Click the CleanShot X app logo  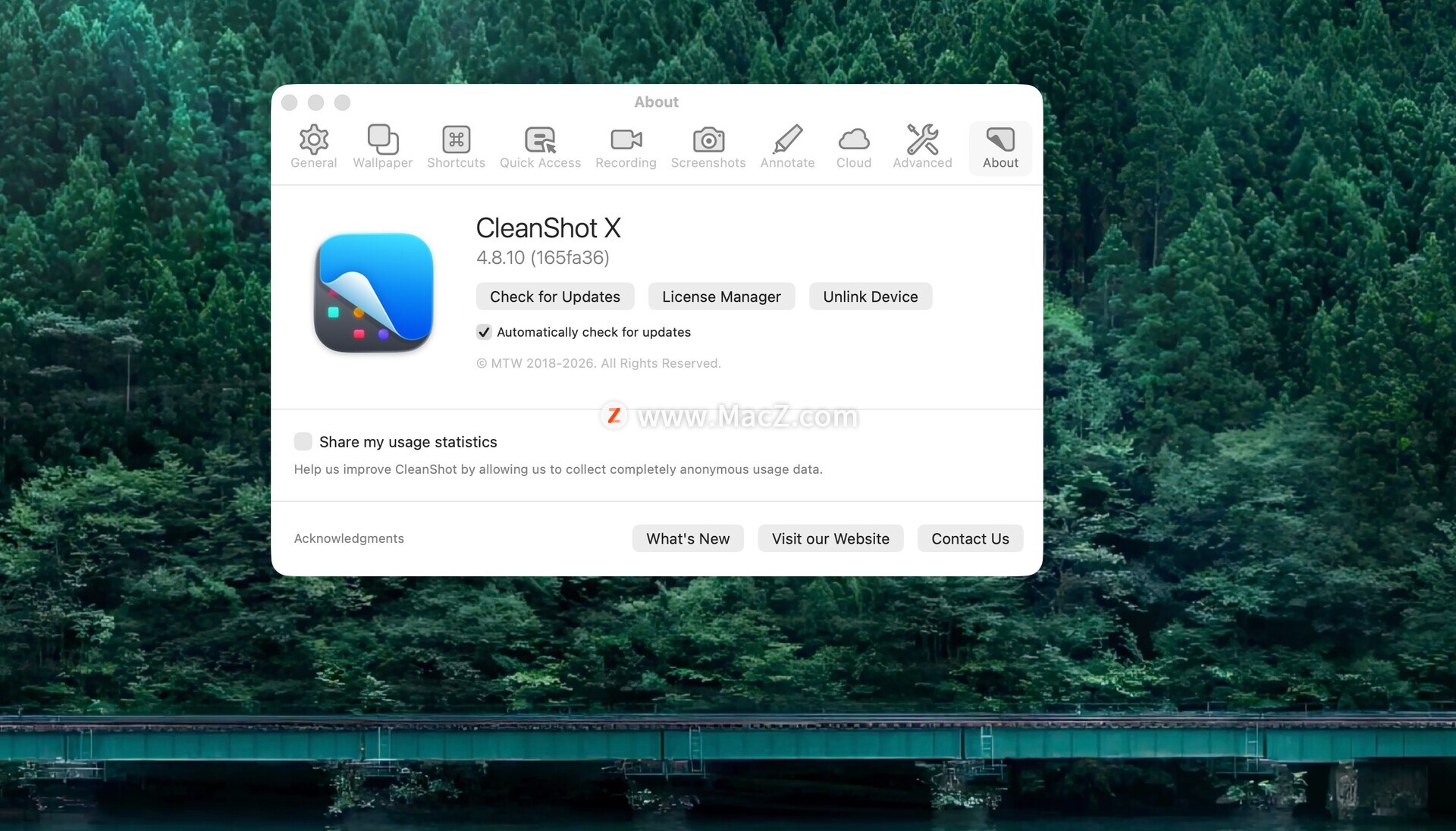tap(374, 293)
